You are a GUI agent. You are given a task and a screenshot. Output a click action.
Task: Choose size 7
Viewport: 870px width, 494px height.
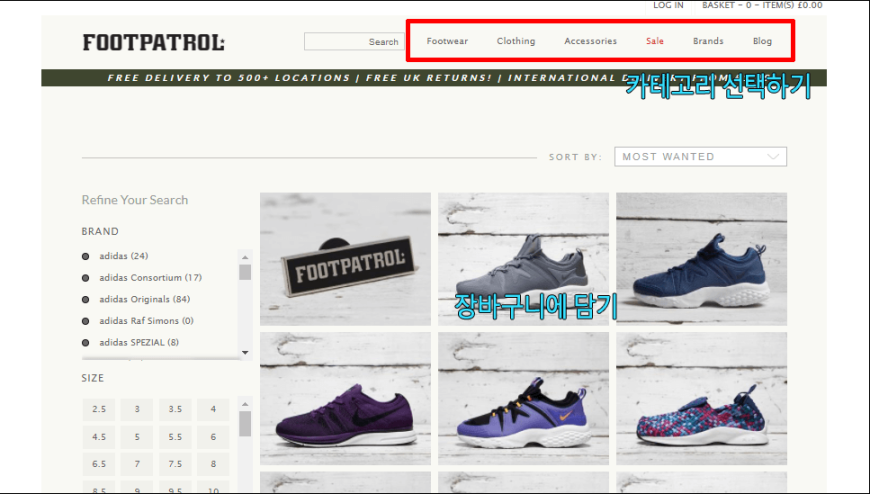point(137,464)
